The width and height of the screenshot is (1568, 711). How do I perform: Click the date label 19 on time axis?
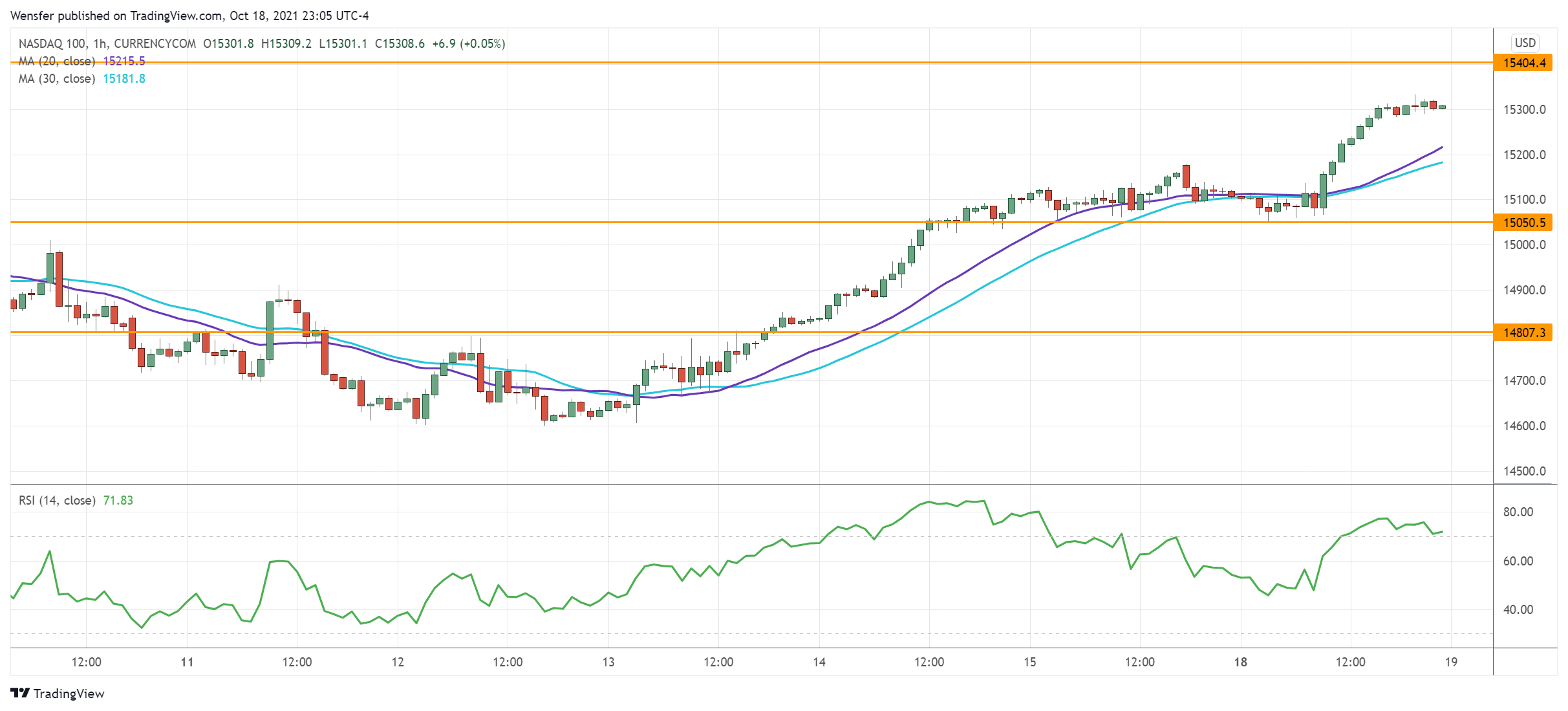pos(1451,662)
